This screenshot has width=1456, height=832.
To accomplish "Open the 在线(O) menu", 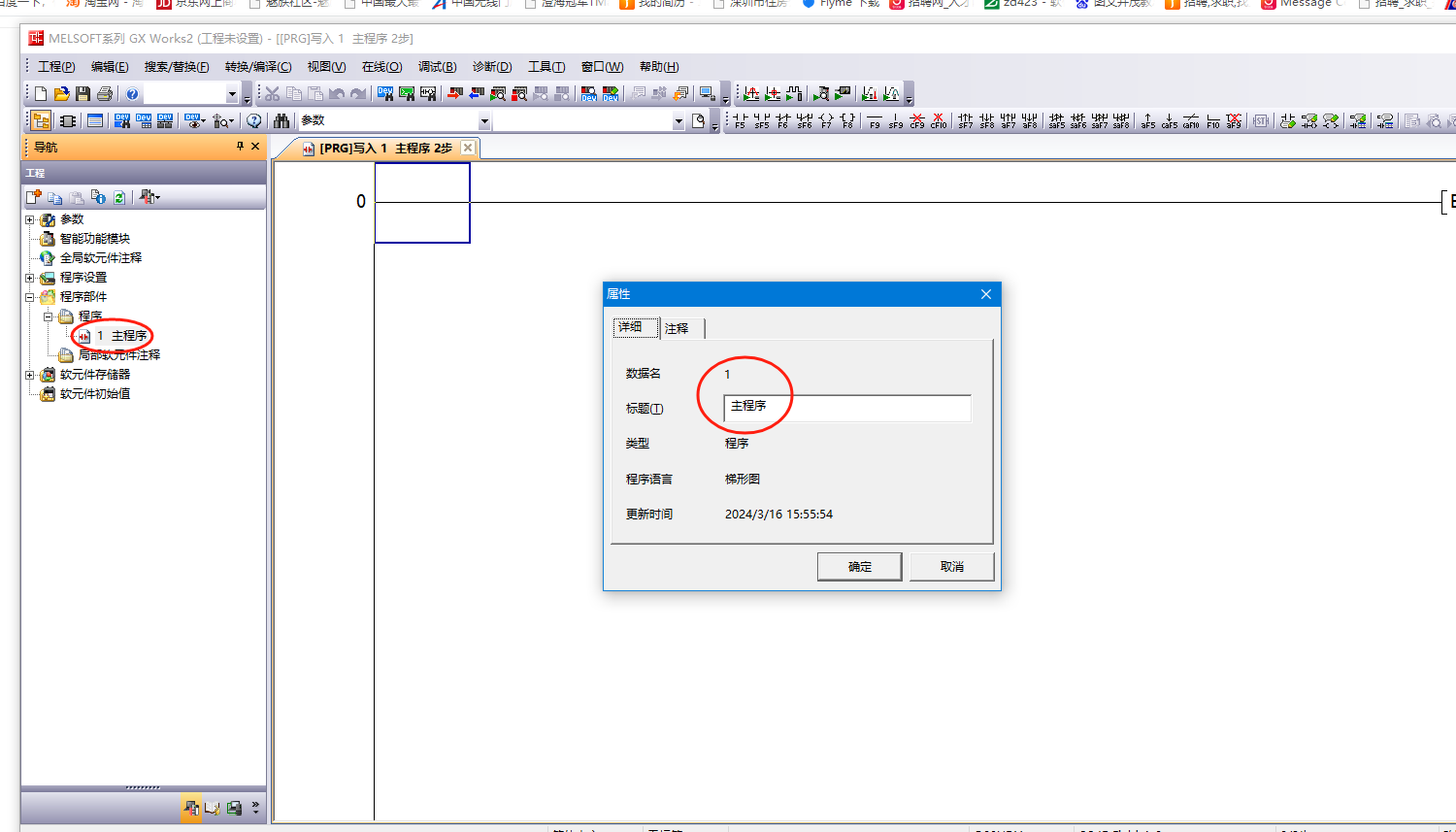I will coord(381,67).
